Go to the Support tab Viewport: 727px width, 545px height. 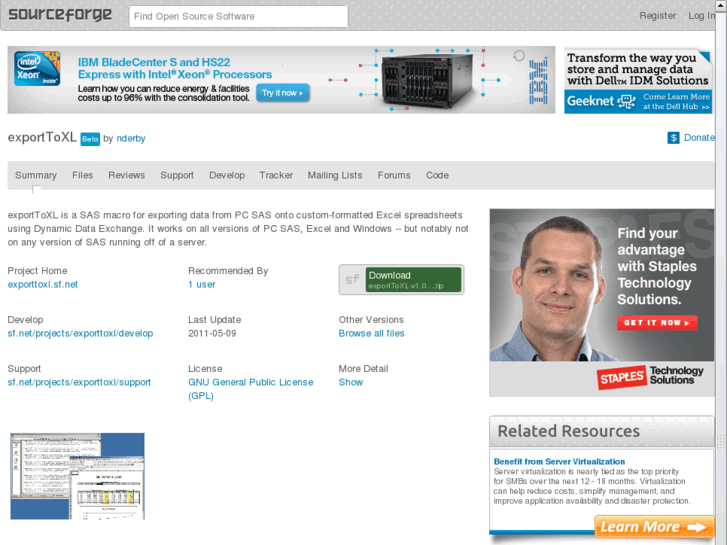click(x=177, y=175)
